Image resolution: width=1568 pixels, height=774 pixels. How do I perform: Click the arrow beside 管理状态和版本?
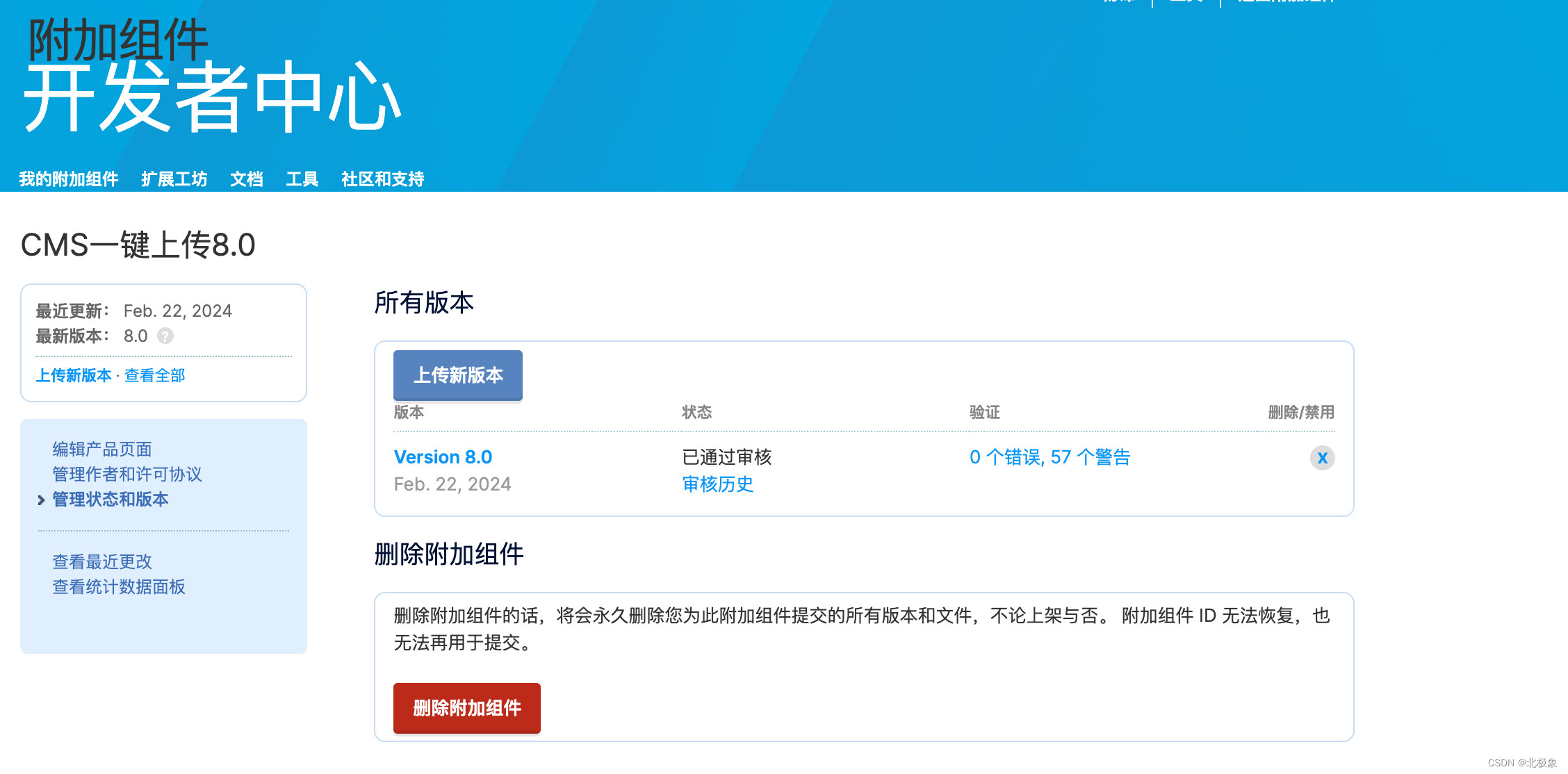click(x=41, y=500)
